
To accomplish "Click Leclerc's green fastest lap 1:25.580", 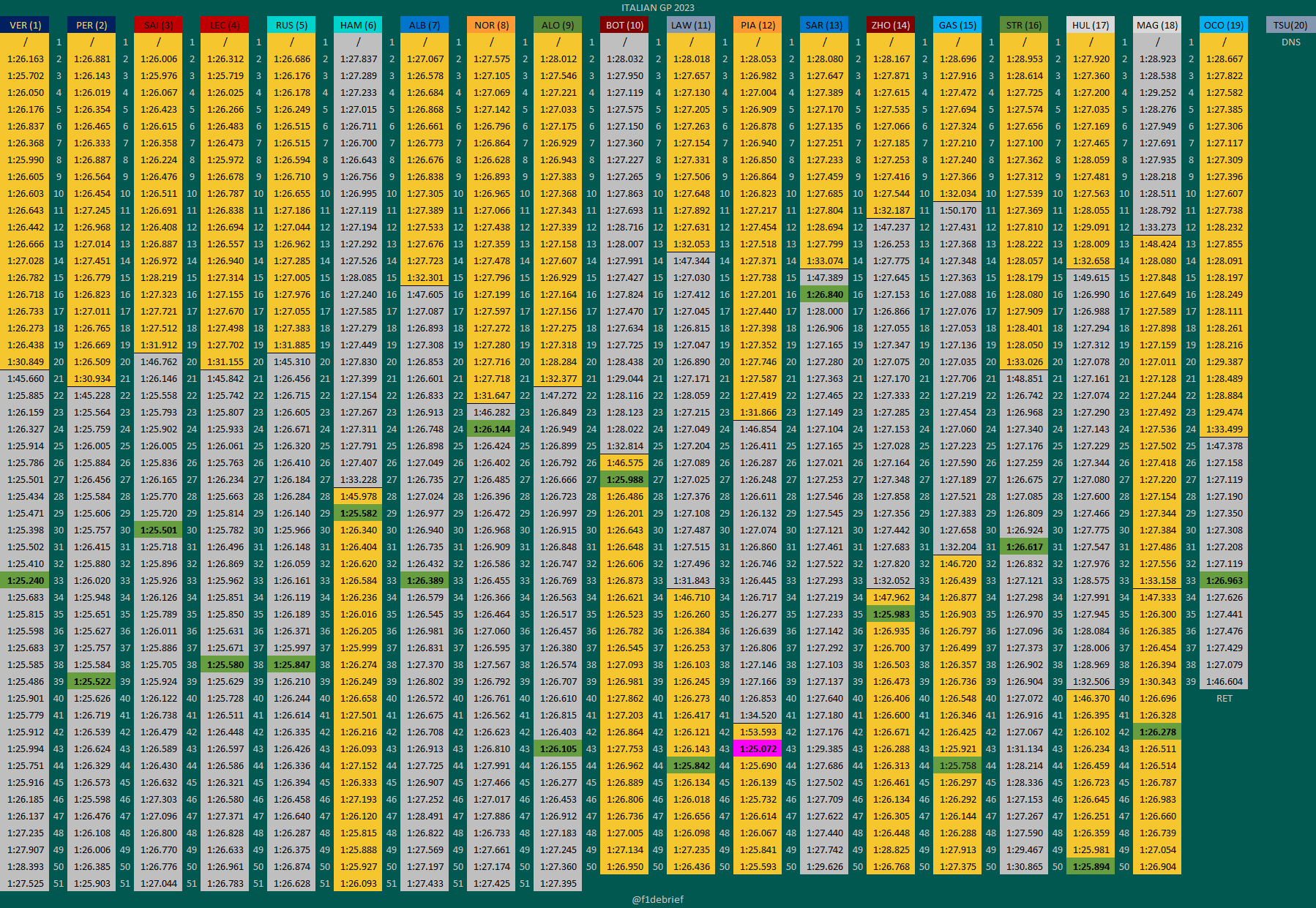I will click(225, 664).
